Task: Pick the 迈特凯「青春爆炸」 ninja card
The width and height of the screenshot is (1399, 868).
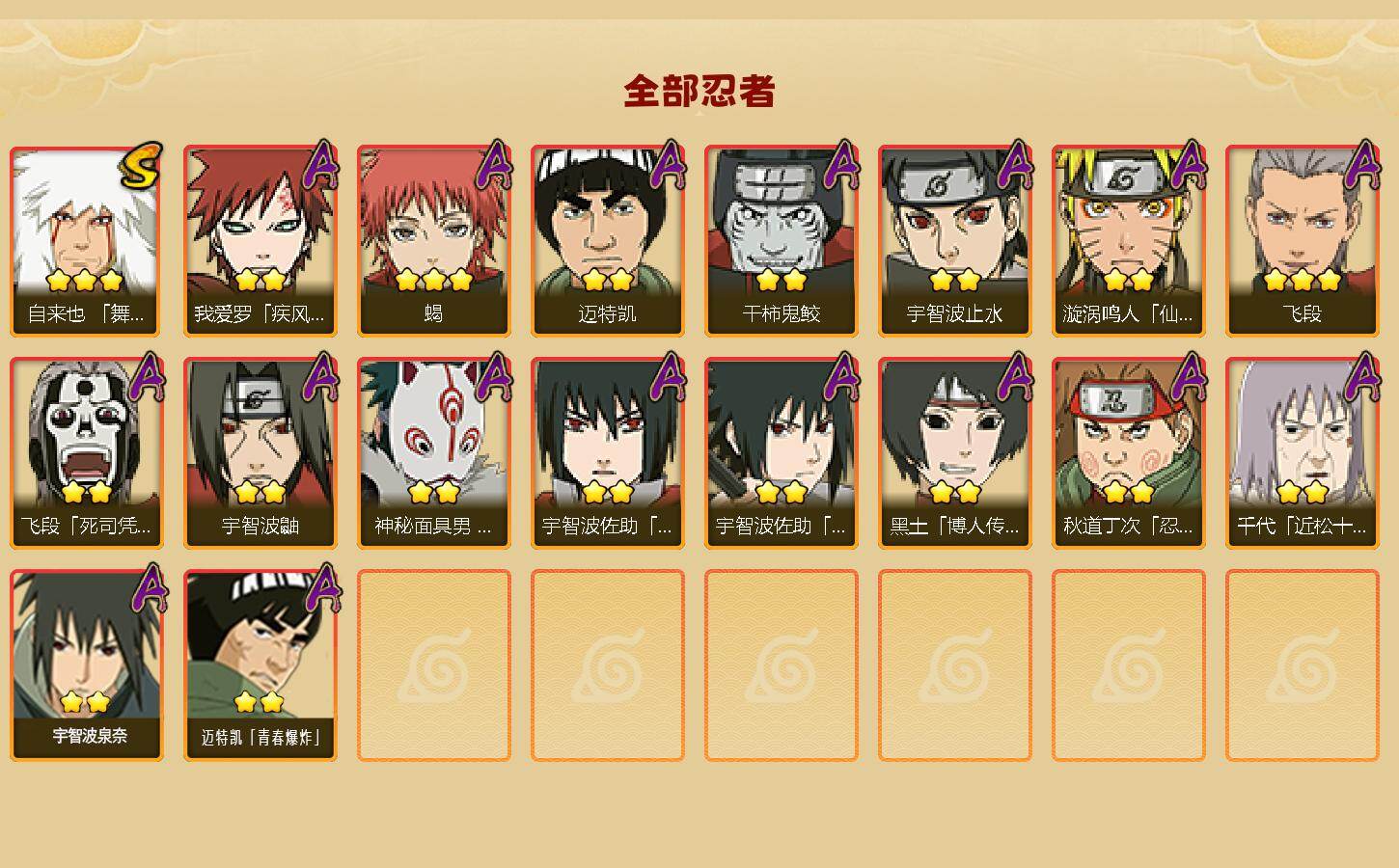Action: [x=260, y=665]
